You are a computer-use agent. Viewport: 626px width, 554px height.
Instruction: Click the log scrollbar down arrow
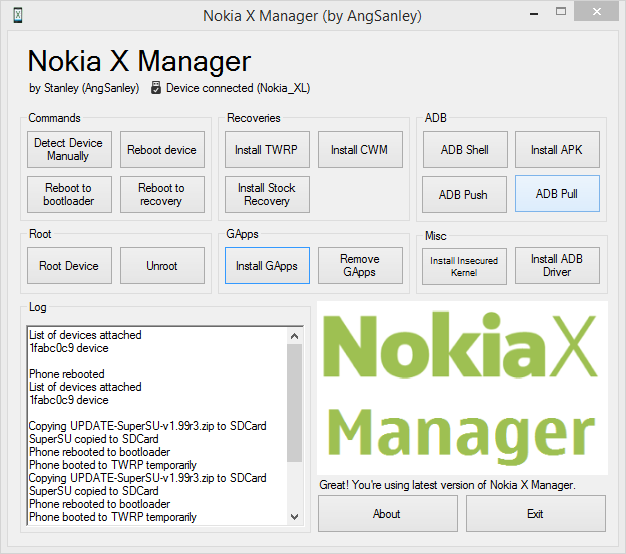295,517
